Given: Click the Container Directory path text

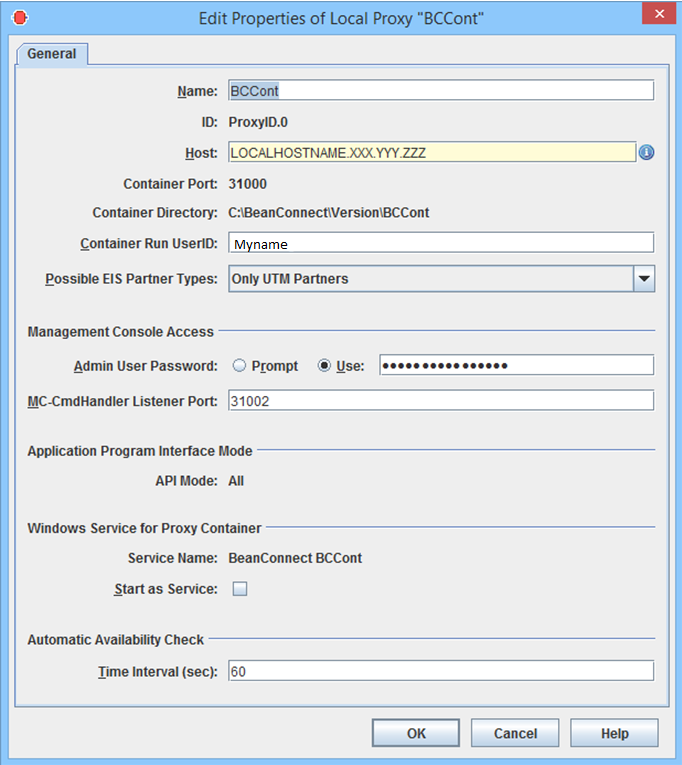Looking at the screenshot, I should click(329, 213).
